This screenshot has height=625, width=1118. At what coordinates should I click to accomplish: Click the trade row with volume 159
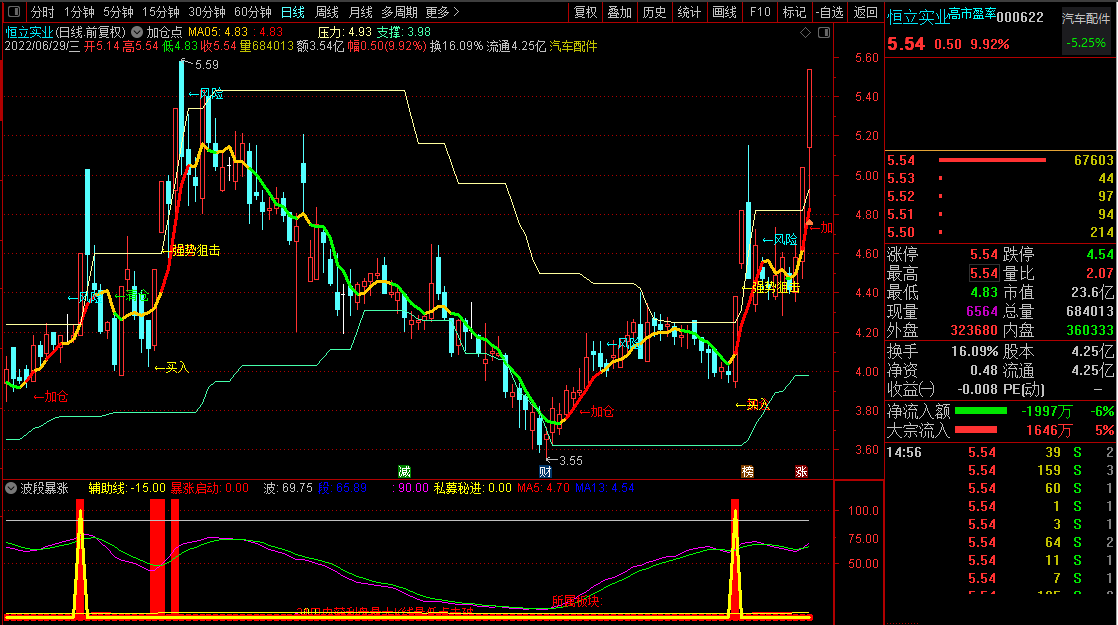point(1000,470)
